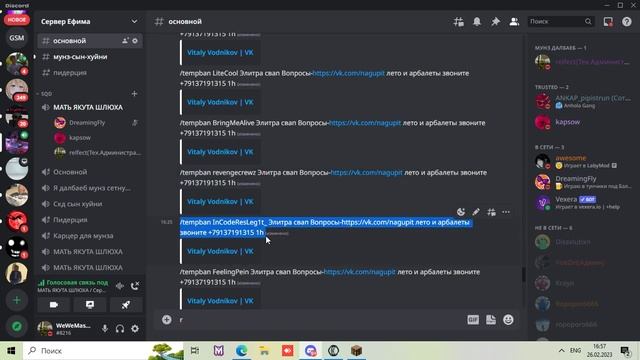The image size is (640, 360).
Task: Share your screen button
Action: [90, 305]
